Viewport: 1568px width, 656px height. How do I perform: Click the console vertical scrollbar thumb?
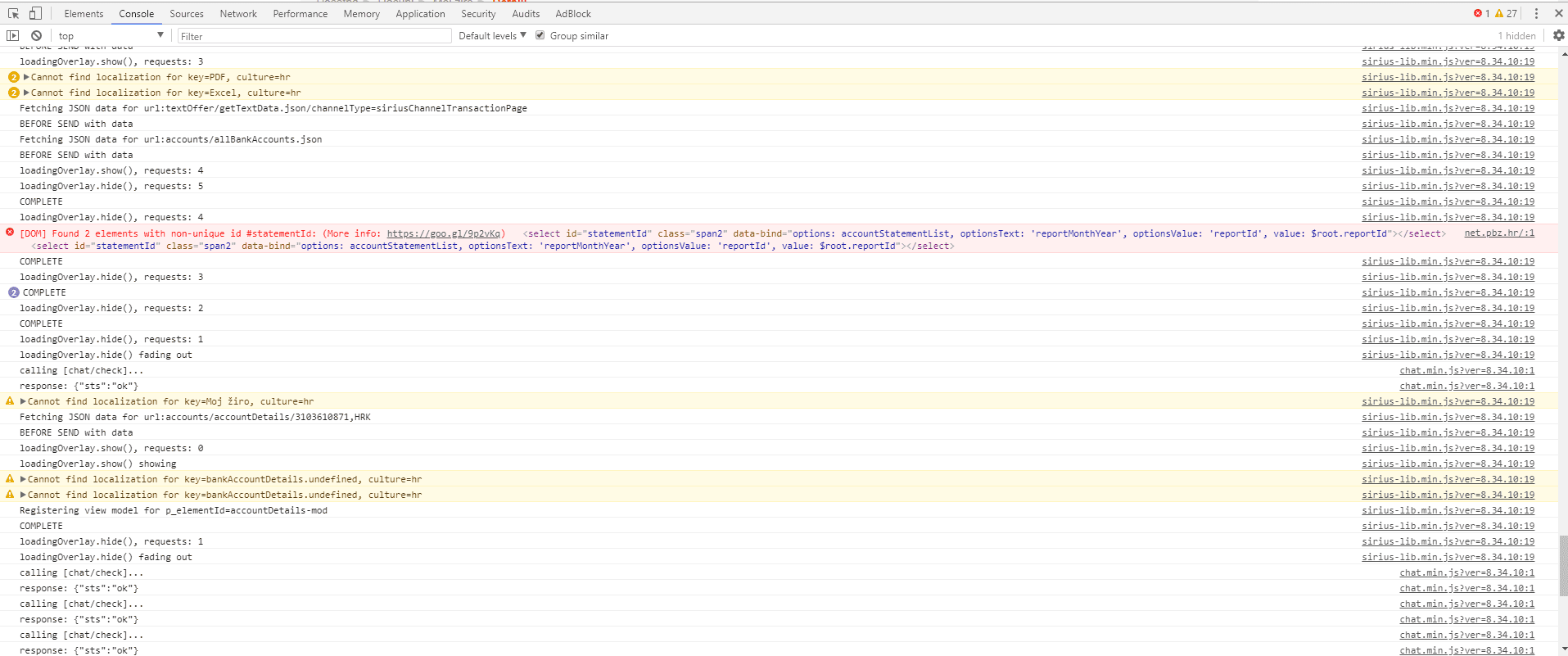(x=1562, y=566)
